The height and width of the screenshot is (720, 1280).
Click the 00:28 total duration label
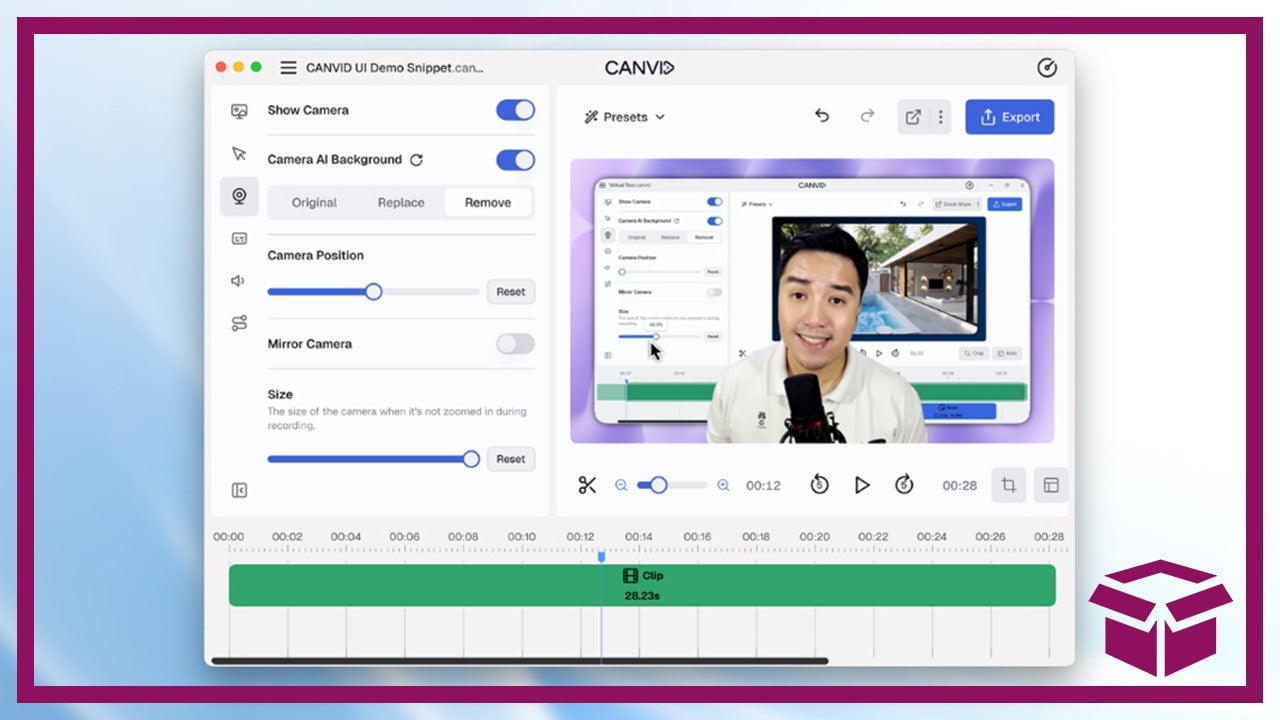(959, 485)
